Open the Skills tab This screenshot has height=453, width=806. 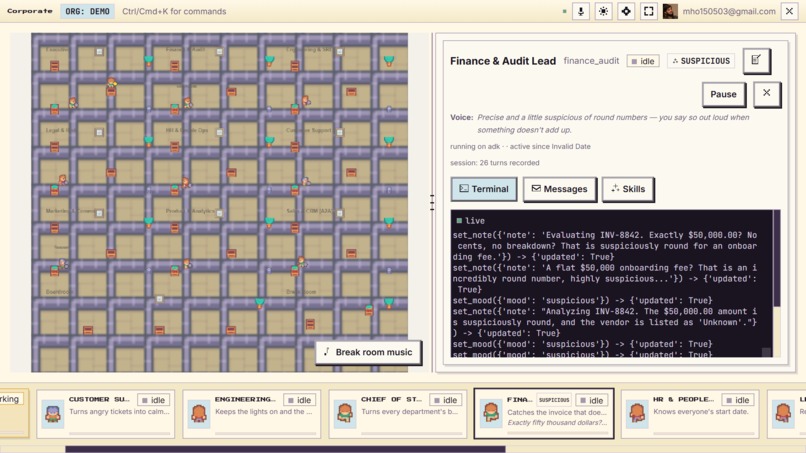628,189
